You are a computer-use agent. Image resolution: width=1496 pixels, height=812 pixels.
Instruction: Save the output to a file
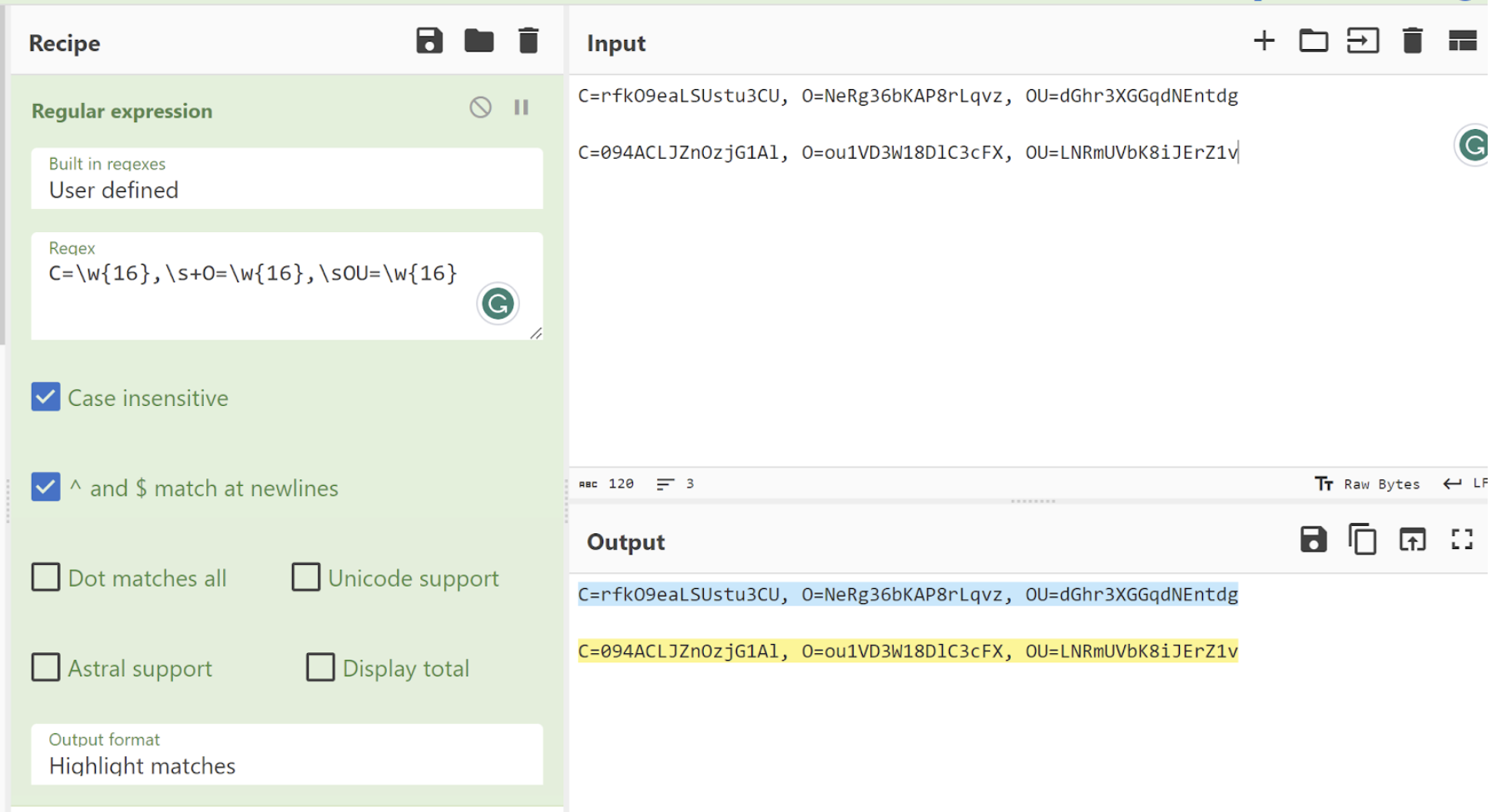(1314, 539)
